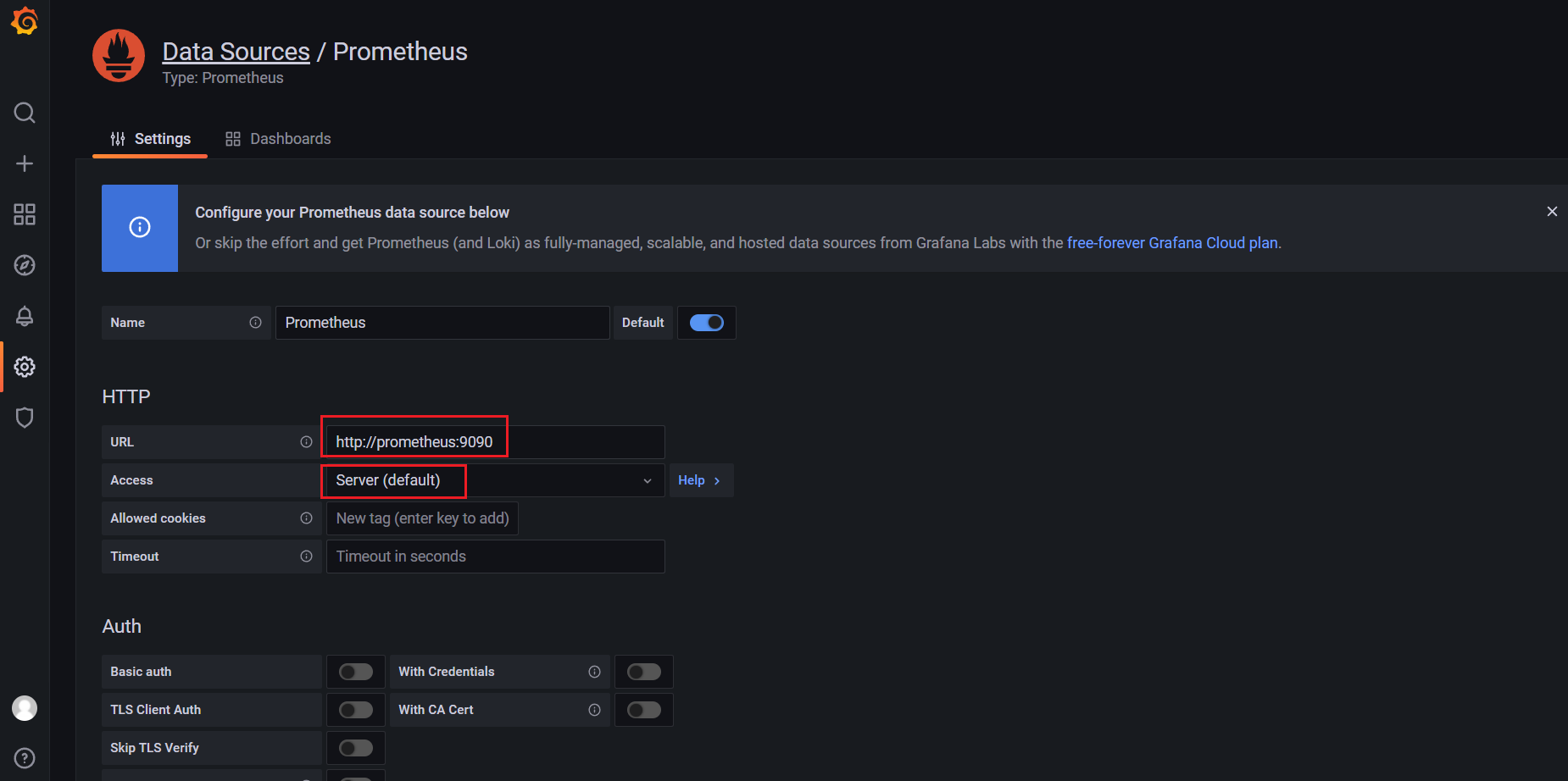The width and height of the screenshot is (1568, 781).
Task: Open the Help question mark icon
Action: click(25, 758)
